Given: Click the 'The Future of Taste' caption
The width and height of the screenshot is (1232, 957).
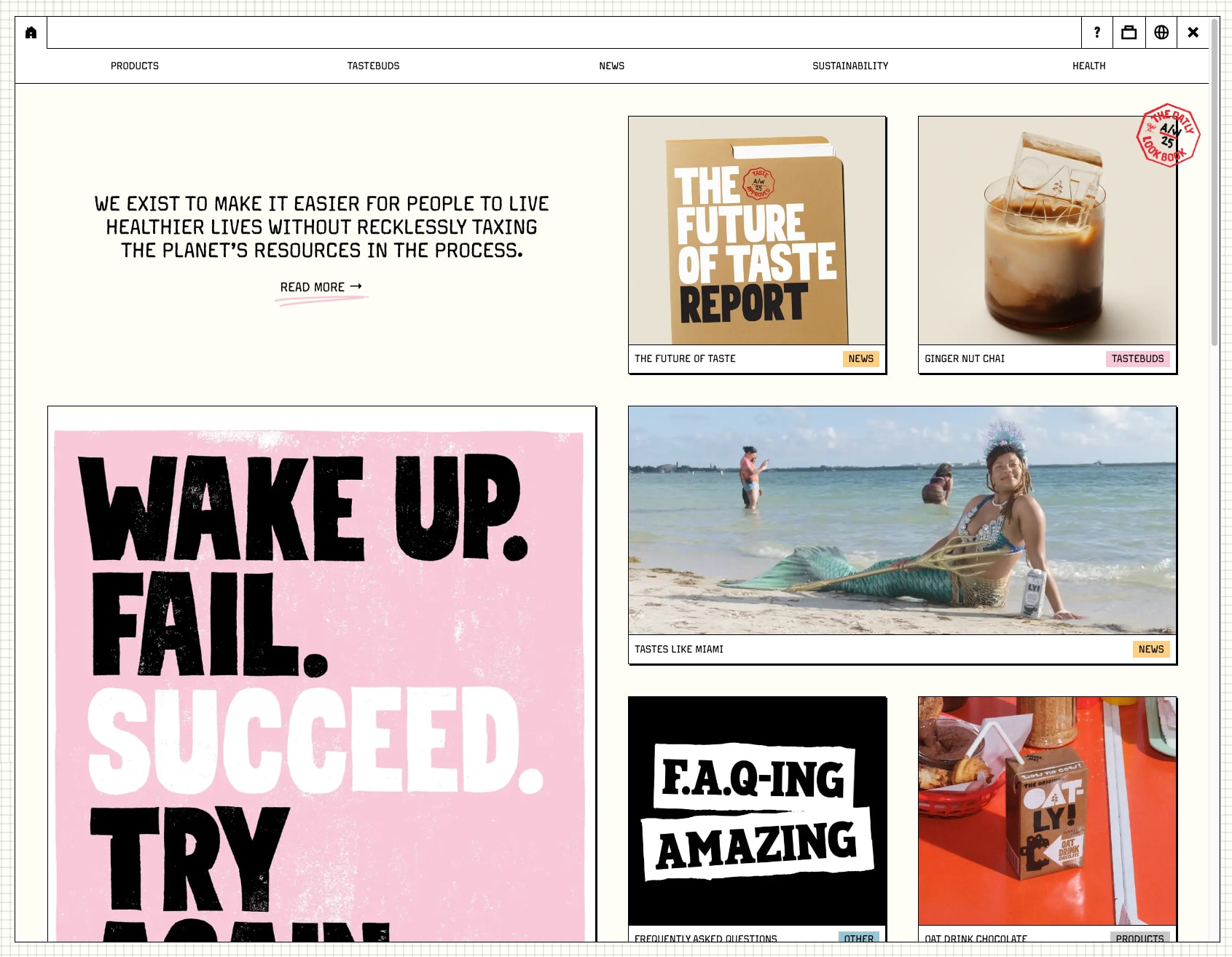Looking at the screenshot, I should [x=685, y=359].
